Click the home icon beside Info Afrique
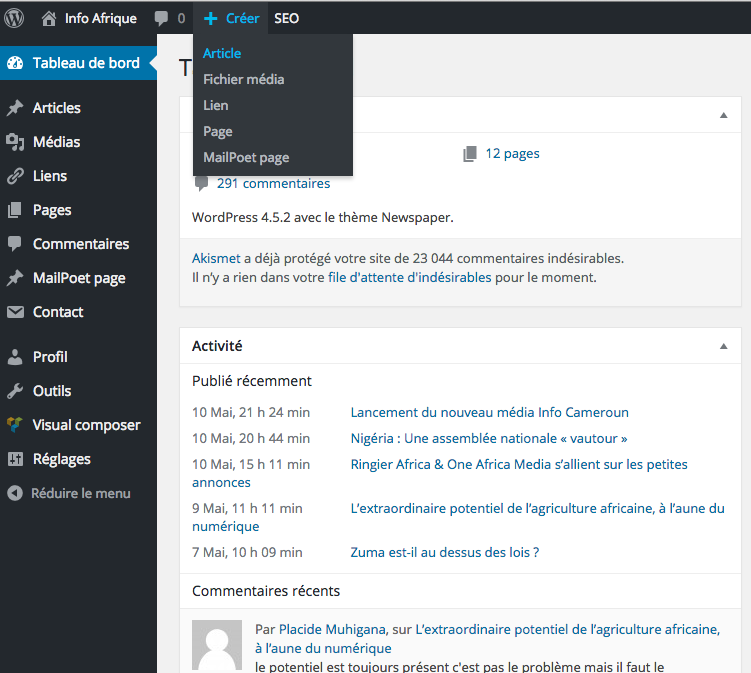Image resolution: width=751 pixels, height=673 pixels. [49, 18]
